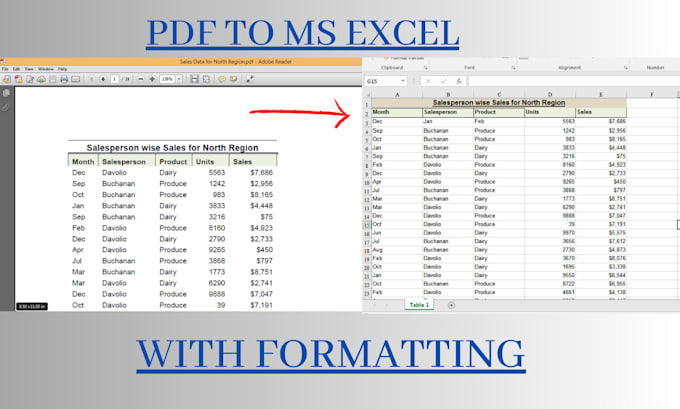Open the View menu in Adobe Reader

29,69
